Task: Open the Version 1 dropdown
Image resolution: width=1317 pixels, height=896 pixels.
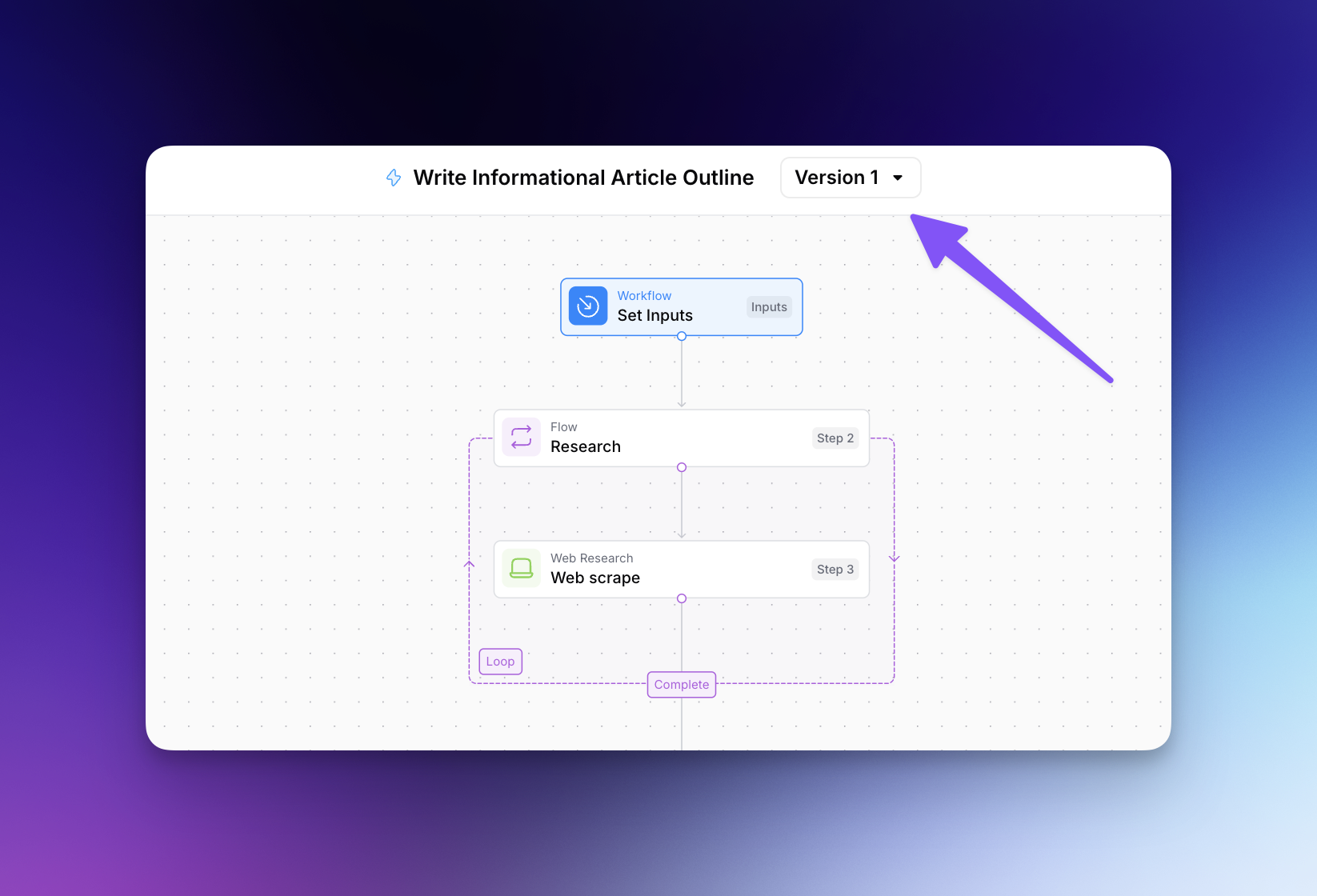Action: point(850,178)
